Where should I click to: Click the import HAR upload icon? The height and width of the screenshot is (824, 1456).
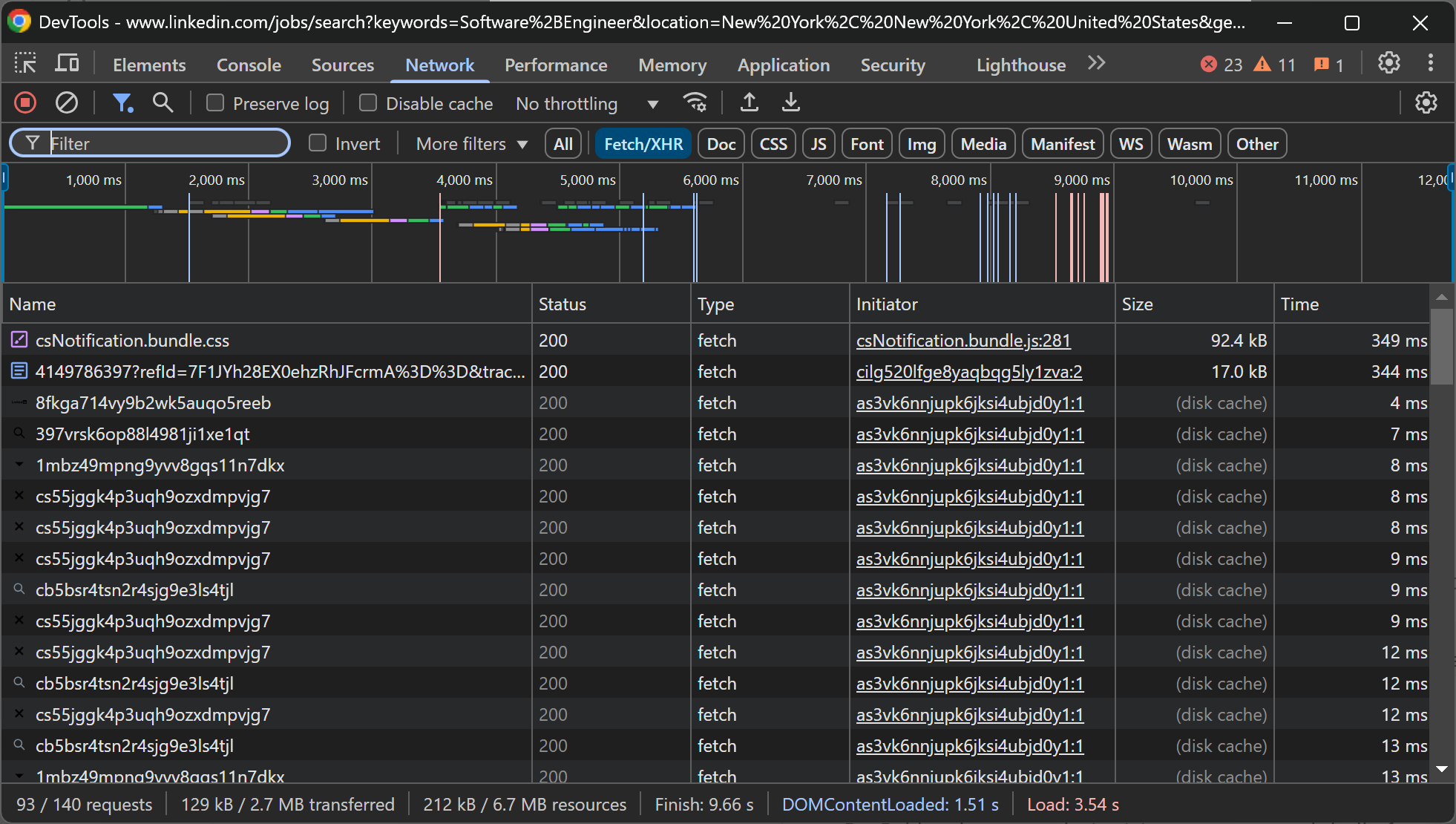pos(749,102)
